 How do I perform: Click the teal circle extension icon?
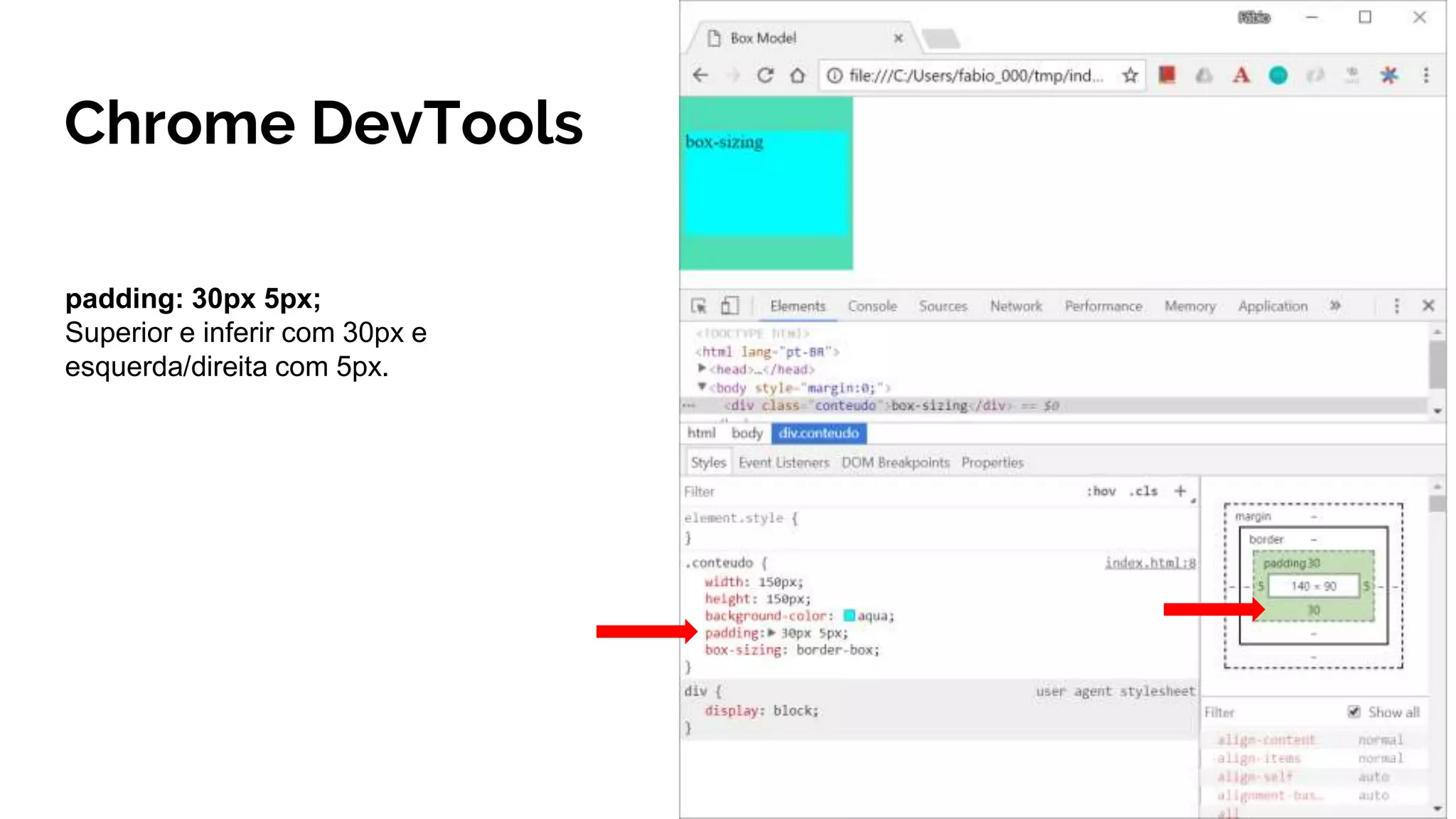pyautogui.click(x=1278, y=75)
